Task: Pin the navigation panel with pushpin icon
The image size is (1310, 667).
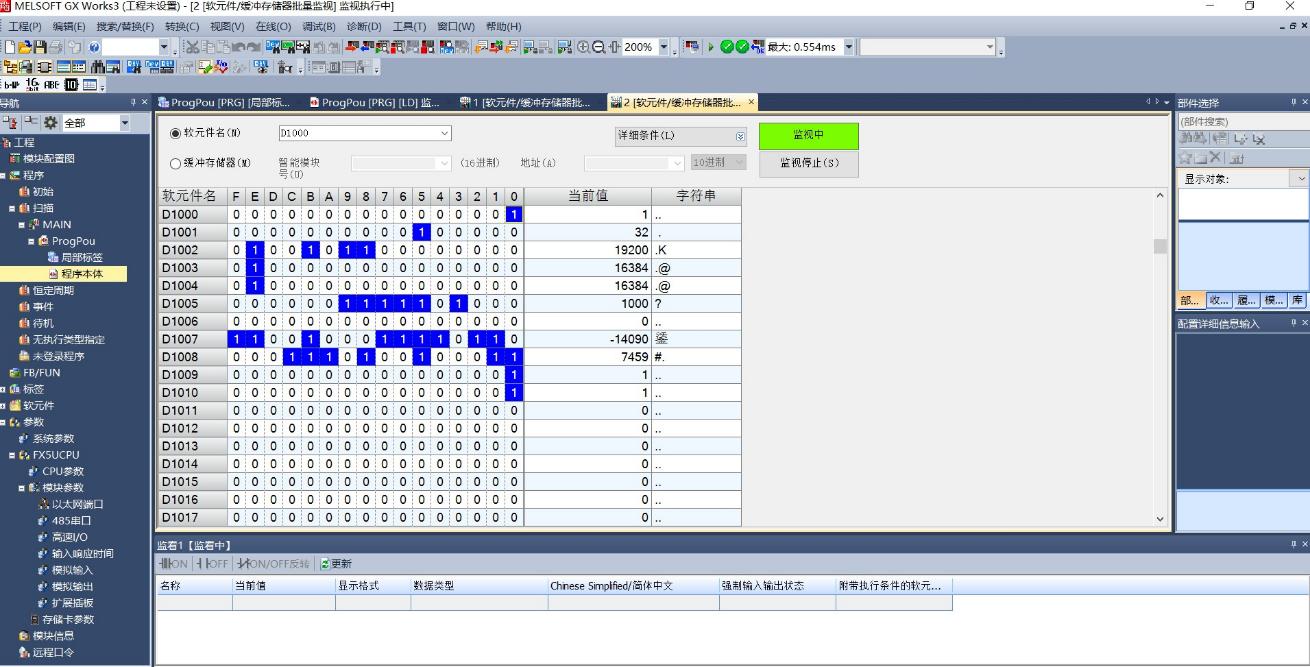Action: (x=133, y=102)
